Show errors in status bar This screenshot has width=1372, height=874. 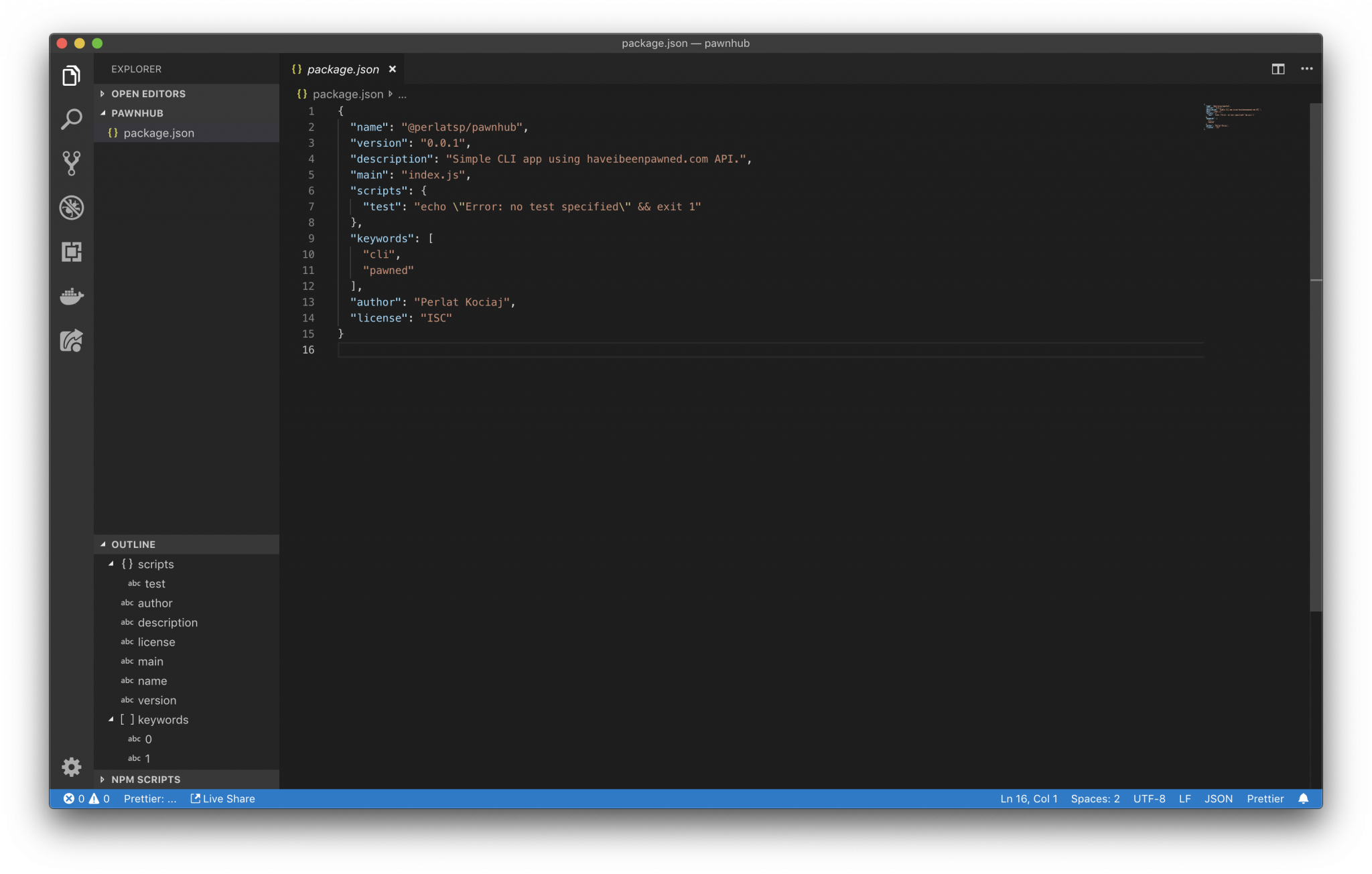pos(74,798)
